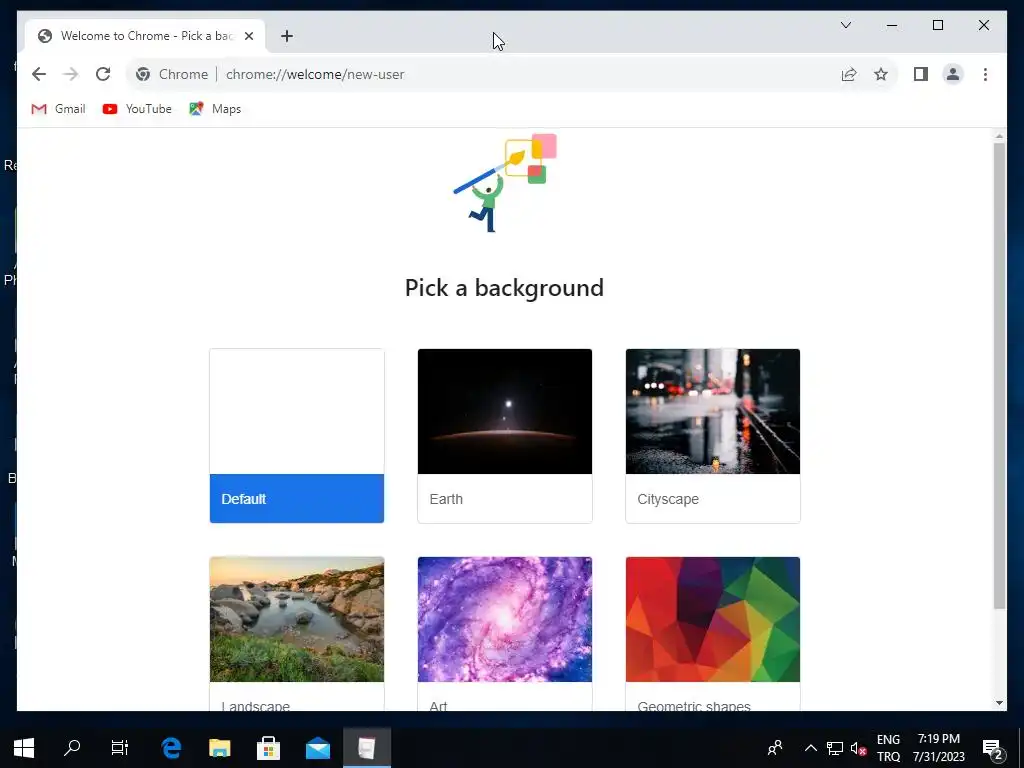
Task: Open a new tab with plus
Action: (287, 36)
